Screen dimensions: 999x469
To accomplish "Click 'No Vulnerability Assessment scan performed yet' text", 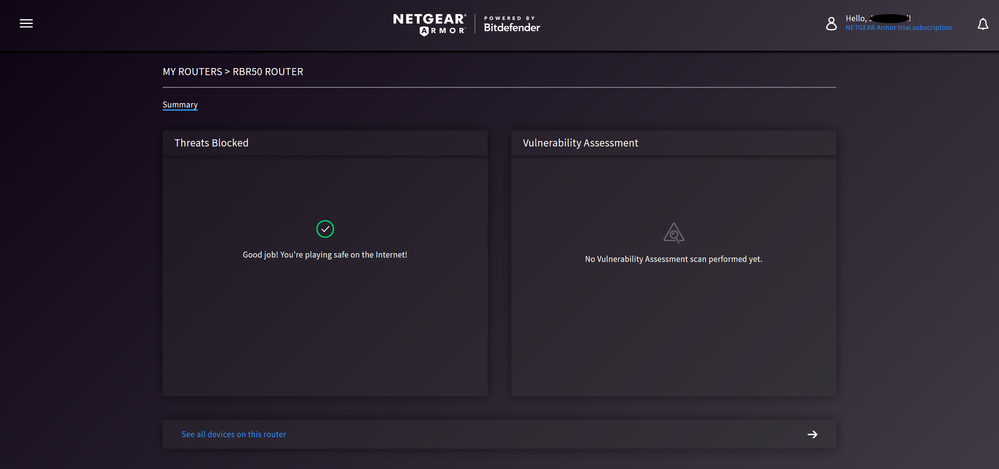I will [673, 259].
